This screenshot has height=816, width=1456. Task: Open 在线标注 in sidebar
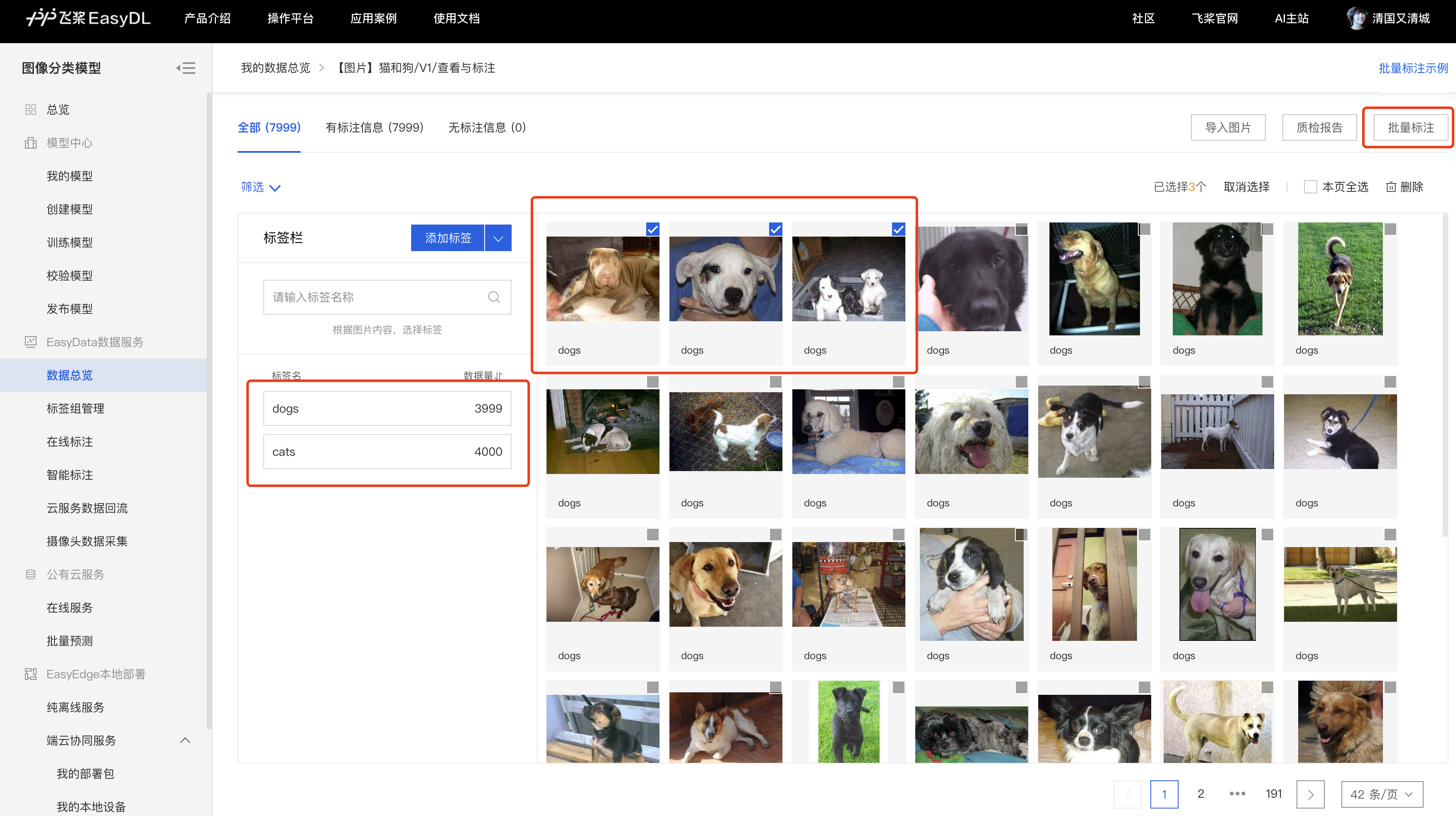point(69,441)
